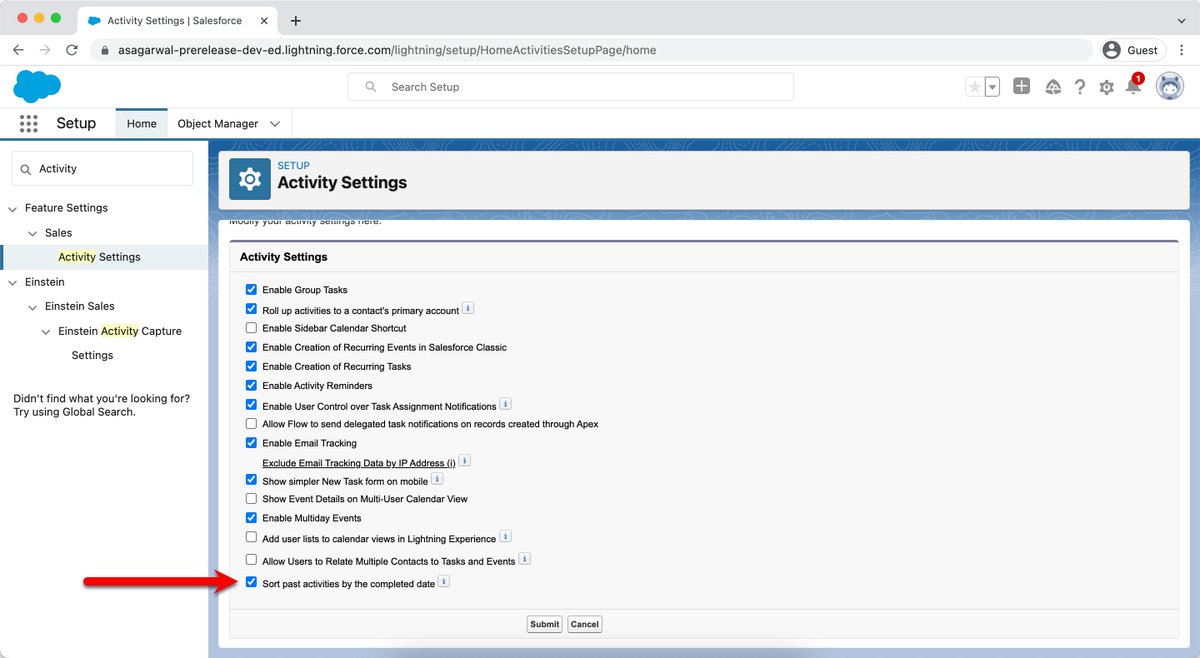Check Allow Users to Relate Multiple Contacts
This screenshot has width=1200, height=658.
251,560
